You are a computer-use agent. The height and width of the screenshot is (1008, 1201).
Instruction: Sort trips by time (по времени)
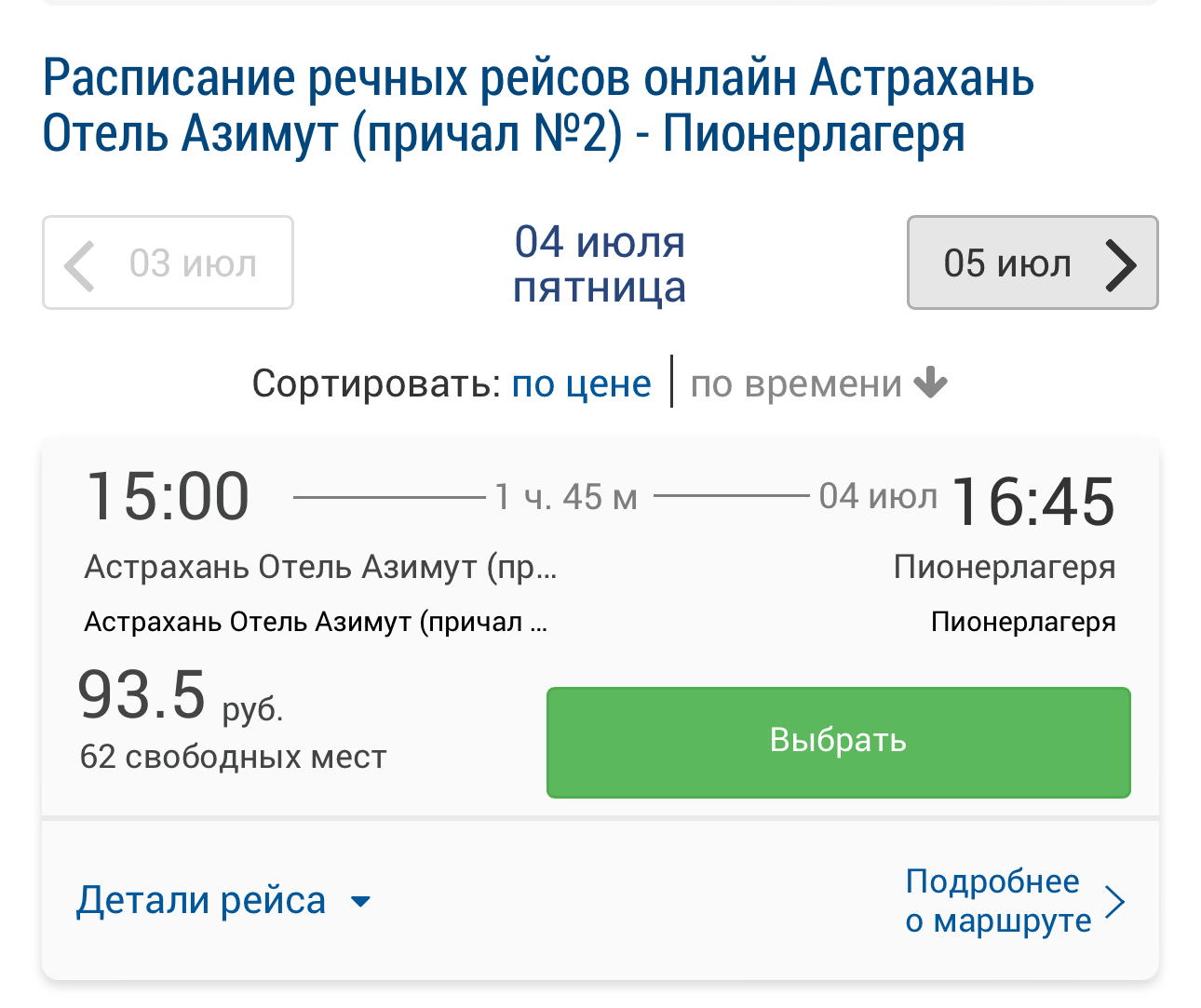click(796, 383)
